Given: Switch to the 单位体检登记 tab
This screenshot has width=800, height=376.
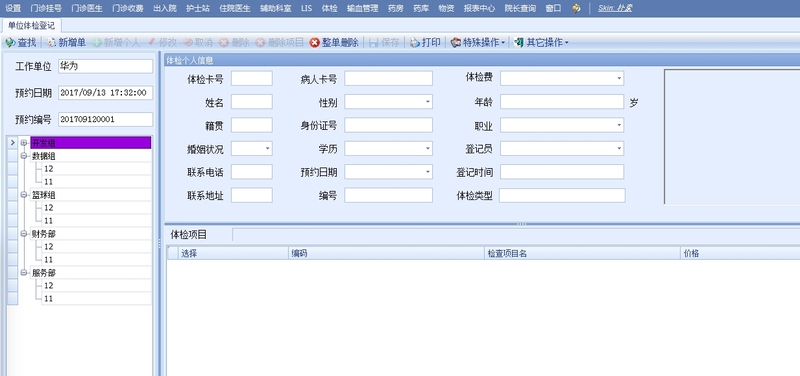Looking at the screenshot, I should (31, 26).
